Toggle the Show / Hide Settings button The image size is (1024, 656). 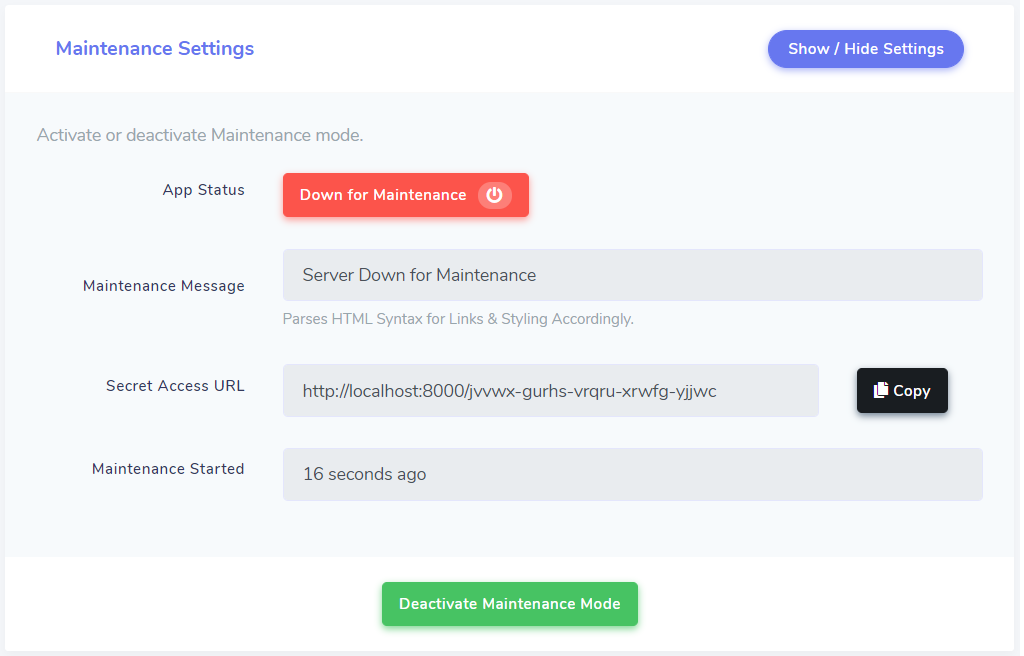pyautogui.click(x=865, y=49)
